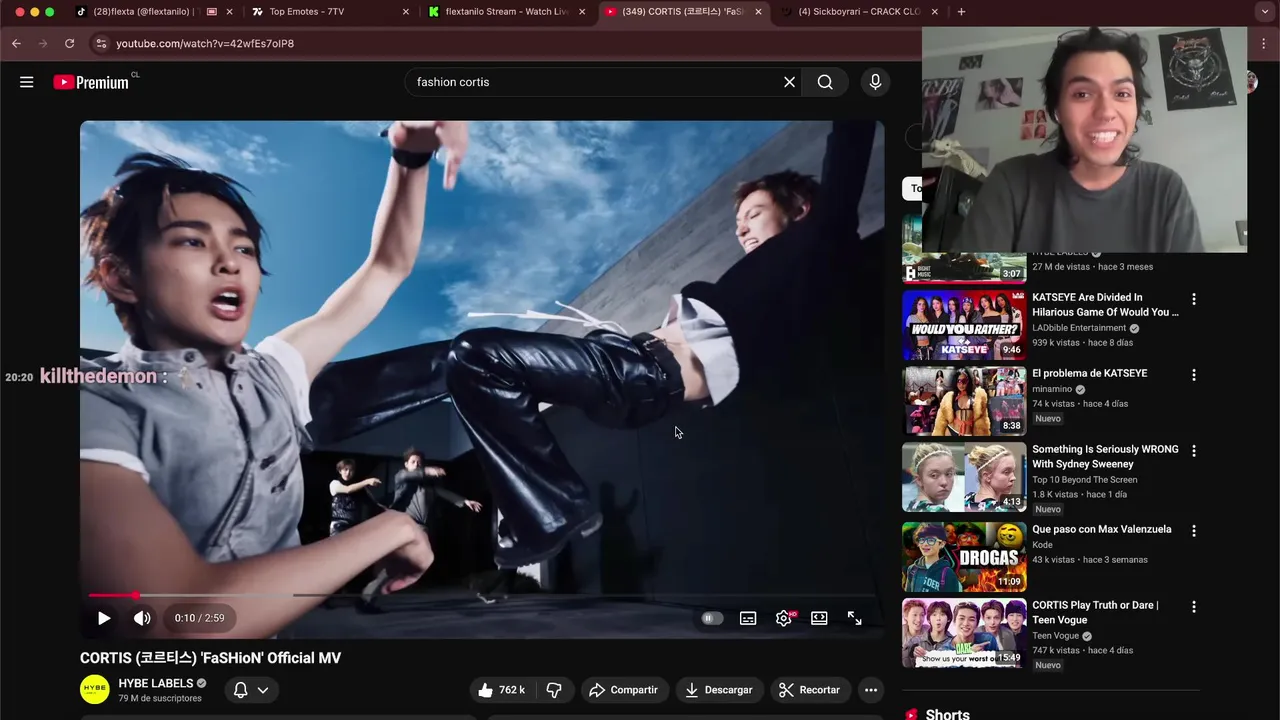The height and width of the screenshot is (720, 1280).
Task: View site information icon in address bar
Action: pos(99,43)
